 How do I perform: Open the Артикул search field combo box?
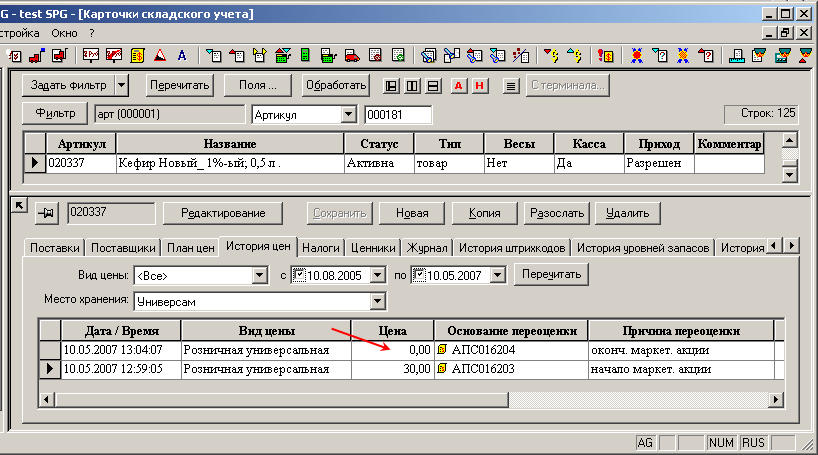pyautogui.click(x=348, y=114)
